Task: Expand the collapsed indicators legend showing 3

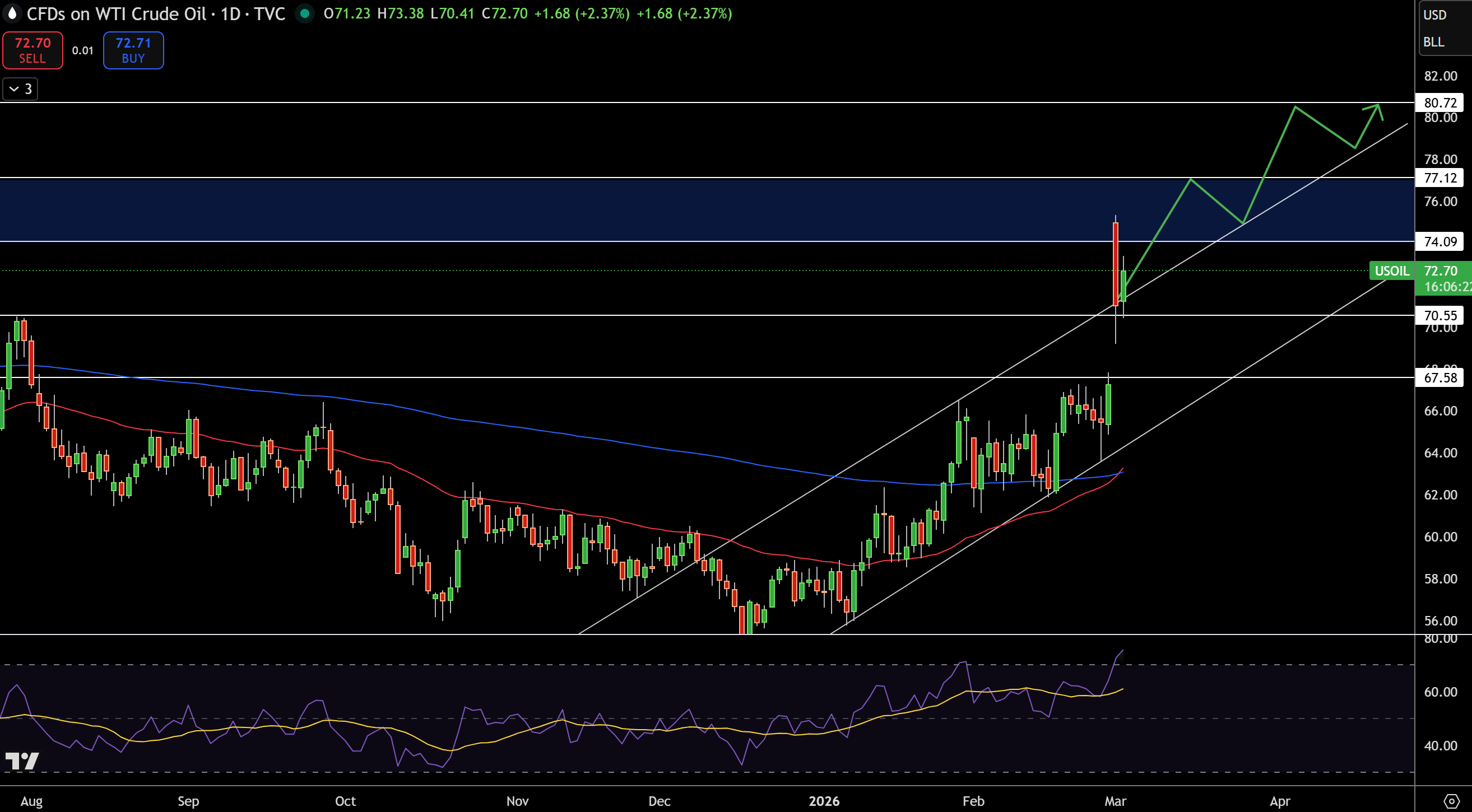Action: (21, 89)
